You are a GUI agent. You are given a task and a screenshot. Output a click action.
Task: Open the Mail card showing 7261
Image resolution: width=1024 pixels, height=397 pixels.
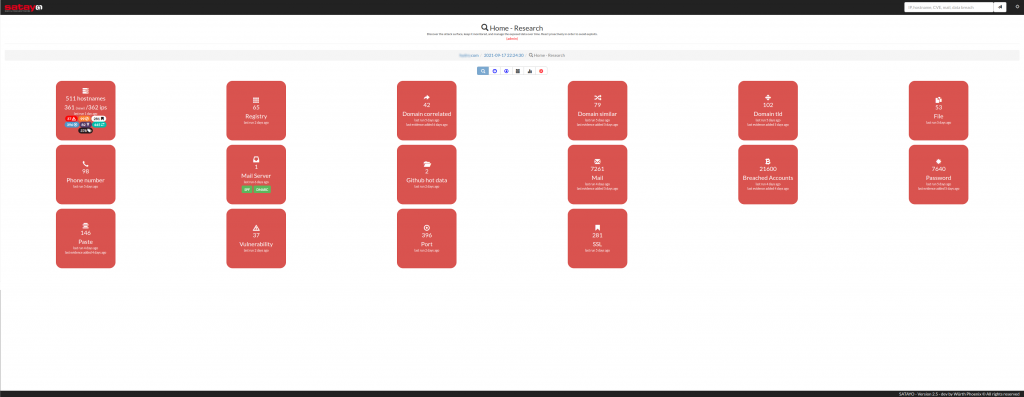(x=598, y=174)
